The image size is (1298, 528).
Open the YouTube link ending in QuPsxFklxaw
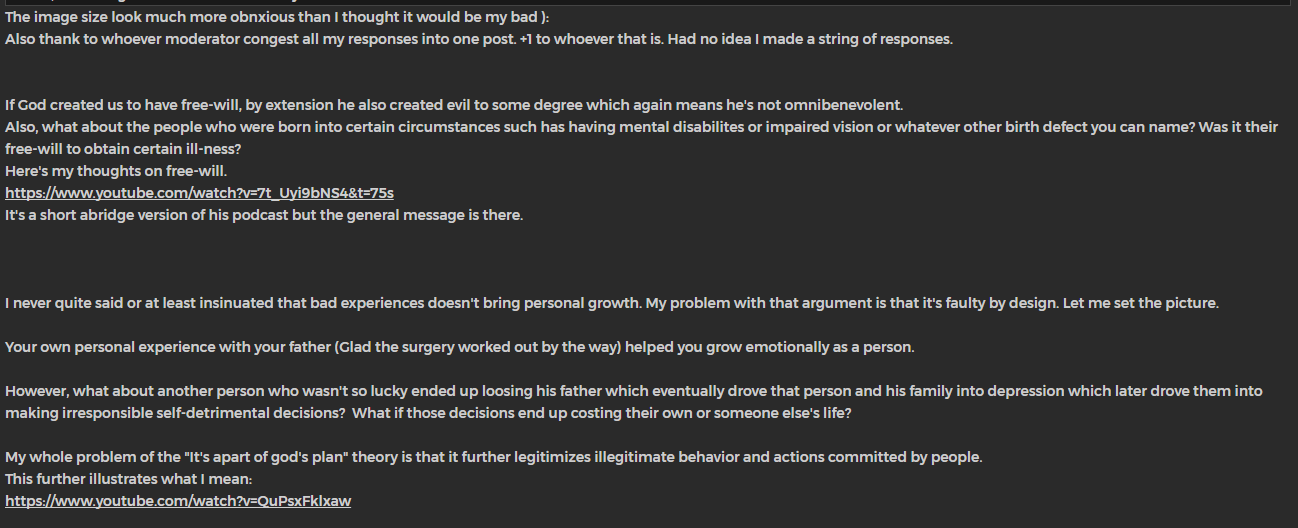click(x=178, y=501)
